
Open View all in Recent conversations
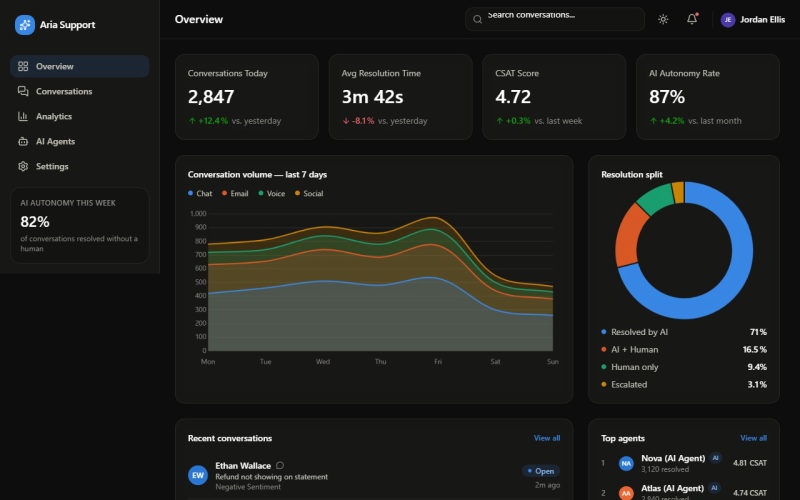click(546, 438)
